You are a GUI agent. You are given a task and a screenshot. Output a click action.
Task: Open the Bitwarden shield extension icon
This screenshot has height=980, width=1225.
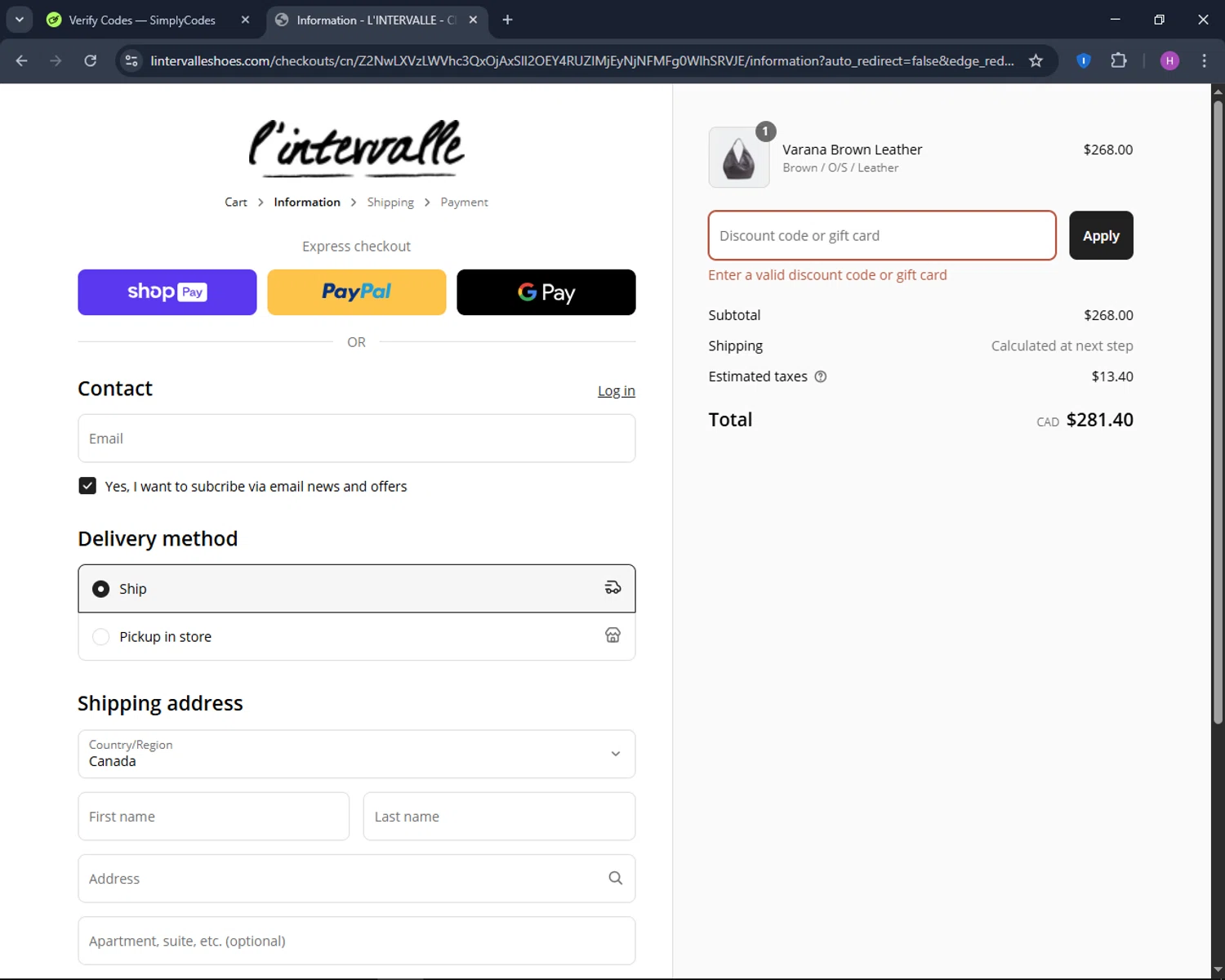click(1084, 60)
